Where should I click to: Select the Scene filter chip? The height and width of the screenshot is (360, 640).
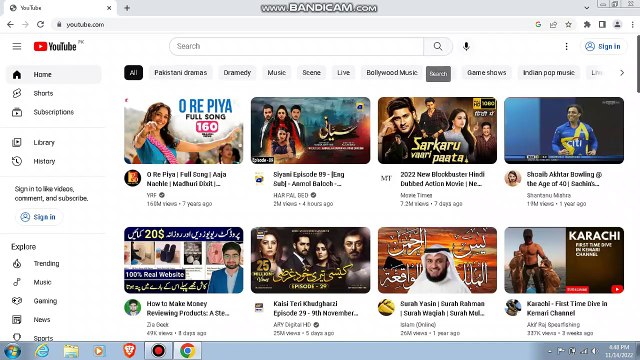pos(311,73)
